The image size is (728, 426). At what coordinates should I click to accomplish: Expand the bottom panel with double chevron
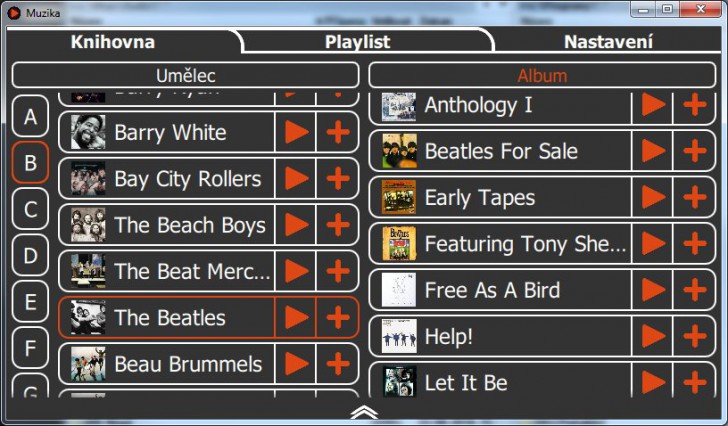pos(364,412)
